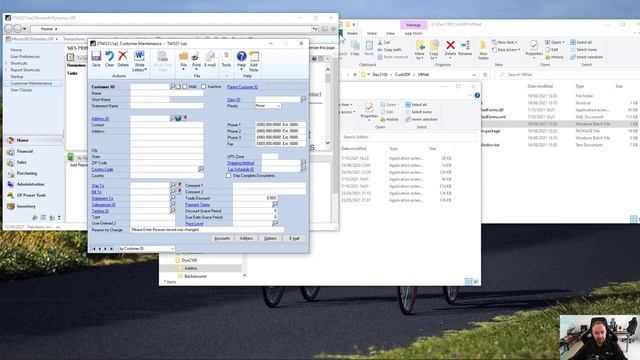The width and height of the screenshot is (640, 360).
Task: Open the Address ID lookup magnifier
Action: (x=173, y=118)
